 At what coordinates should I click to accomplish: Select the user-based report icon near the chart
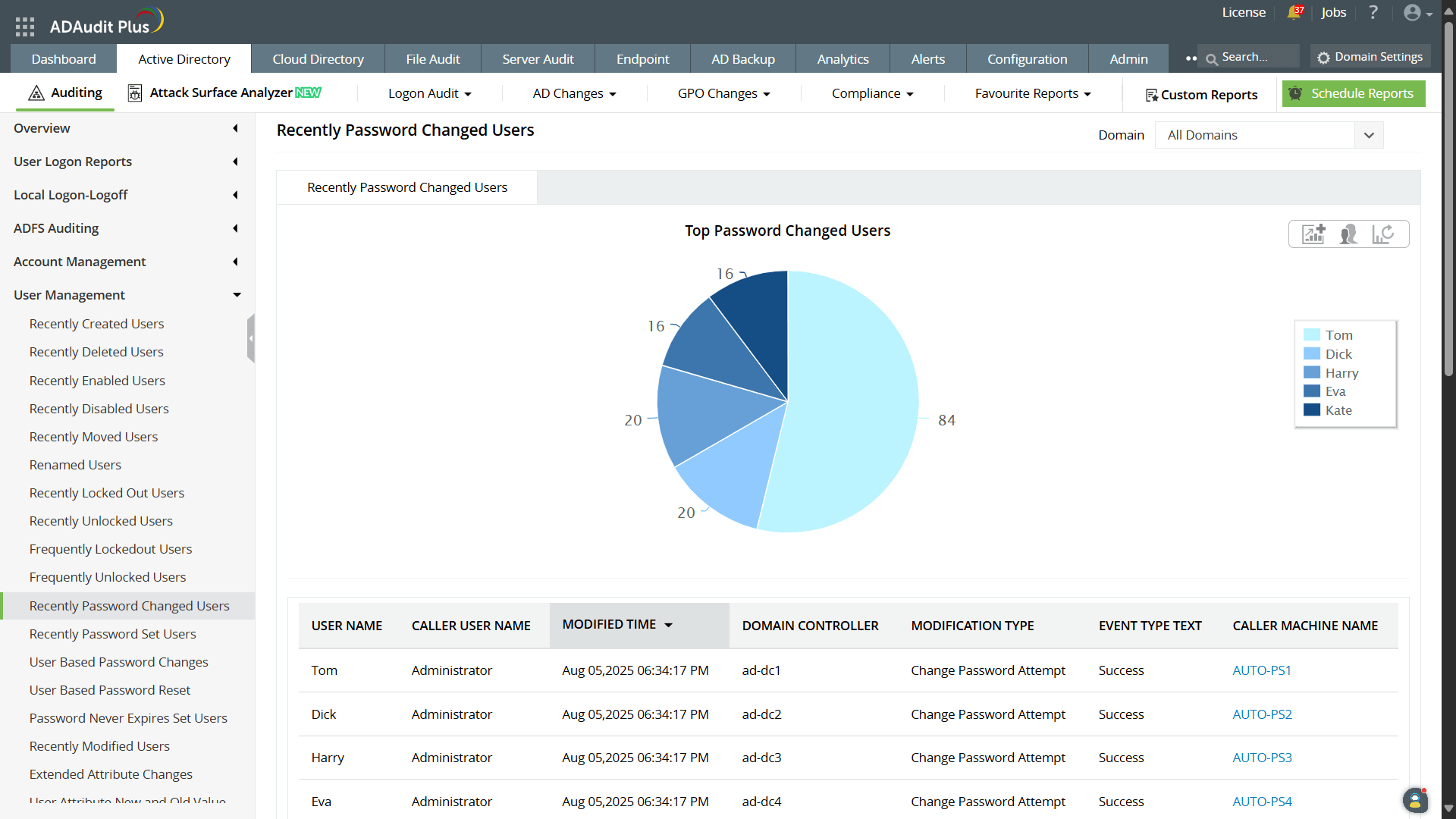tap(1349, 234)
